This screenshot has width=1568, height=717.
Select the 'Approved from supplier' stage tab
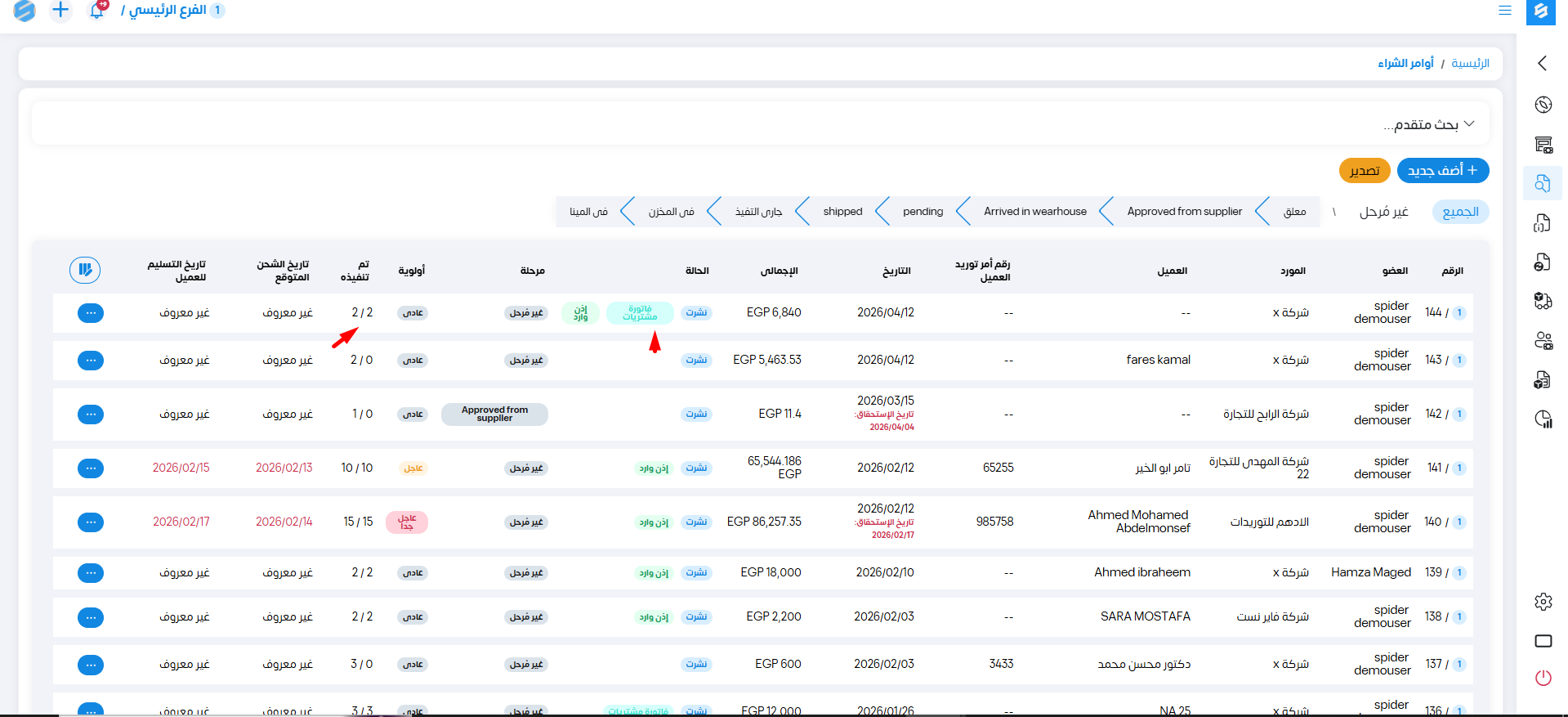[1184, 212]
